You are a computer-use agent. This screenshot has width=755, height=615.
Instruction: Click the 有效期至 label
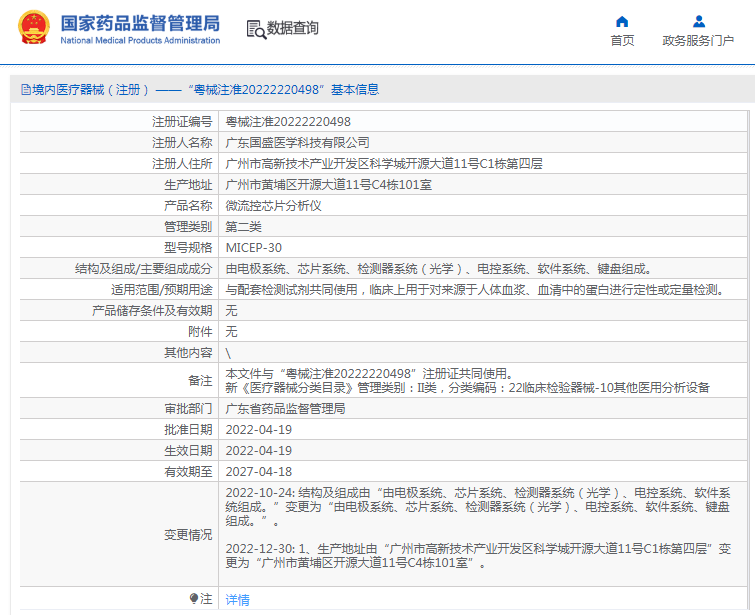188,471
